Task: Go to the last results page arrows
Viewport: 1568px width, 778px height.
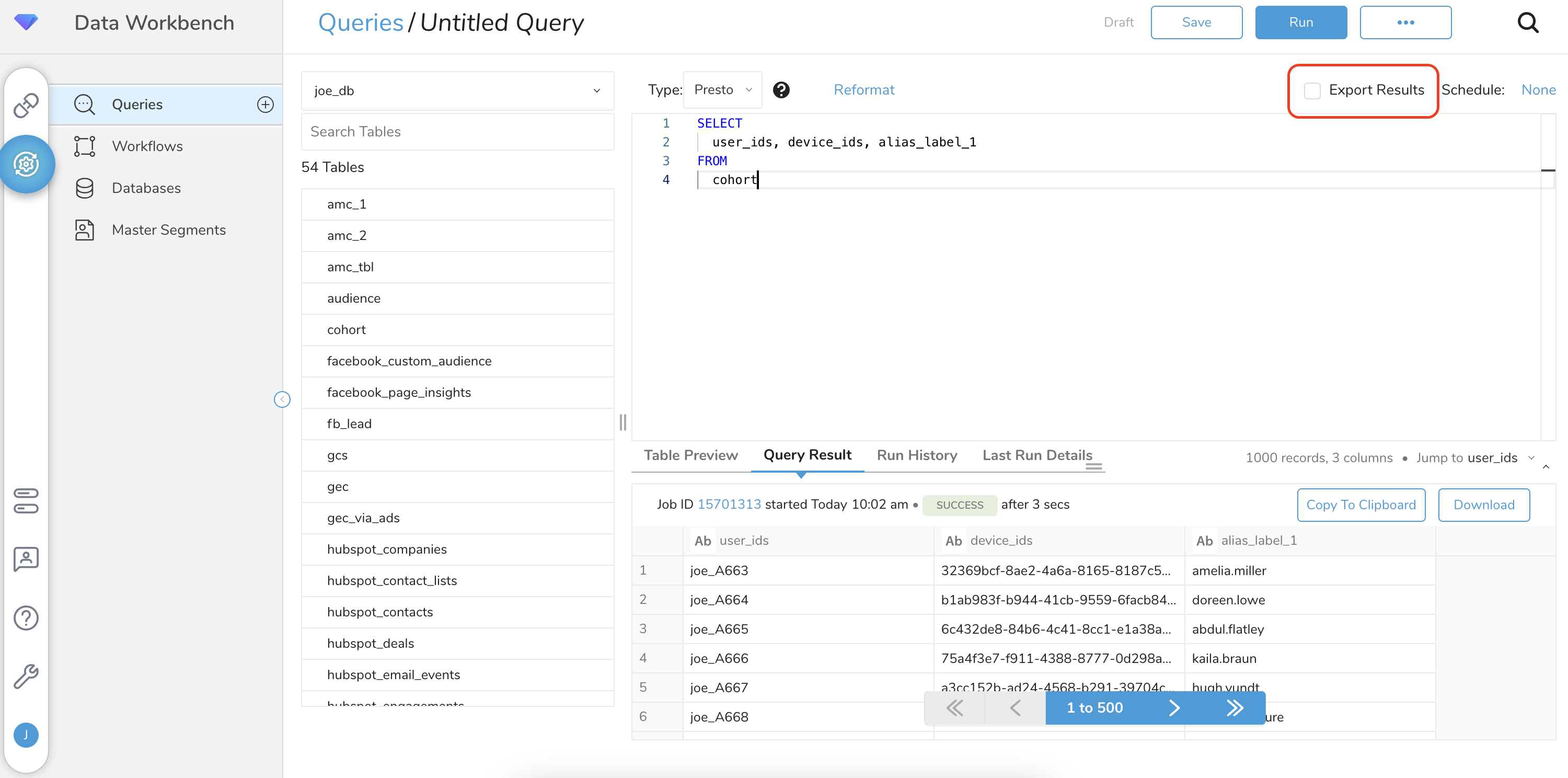Action: tap(1235, 707)
